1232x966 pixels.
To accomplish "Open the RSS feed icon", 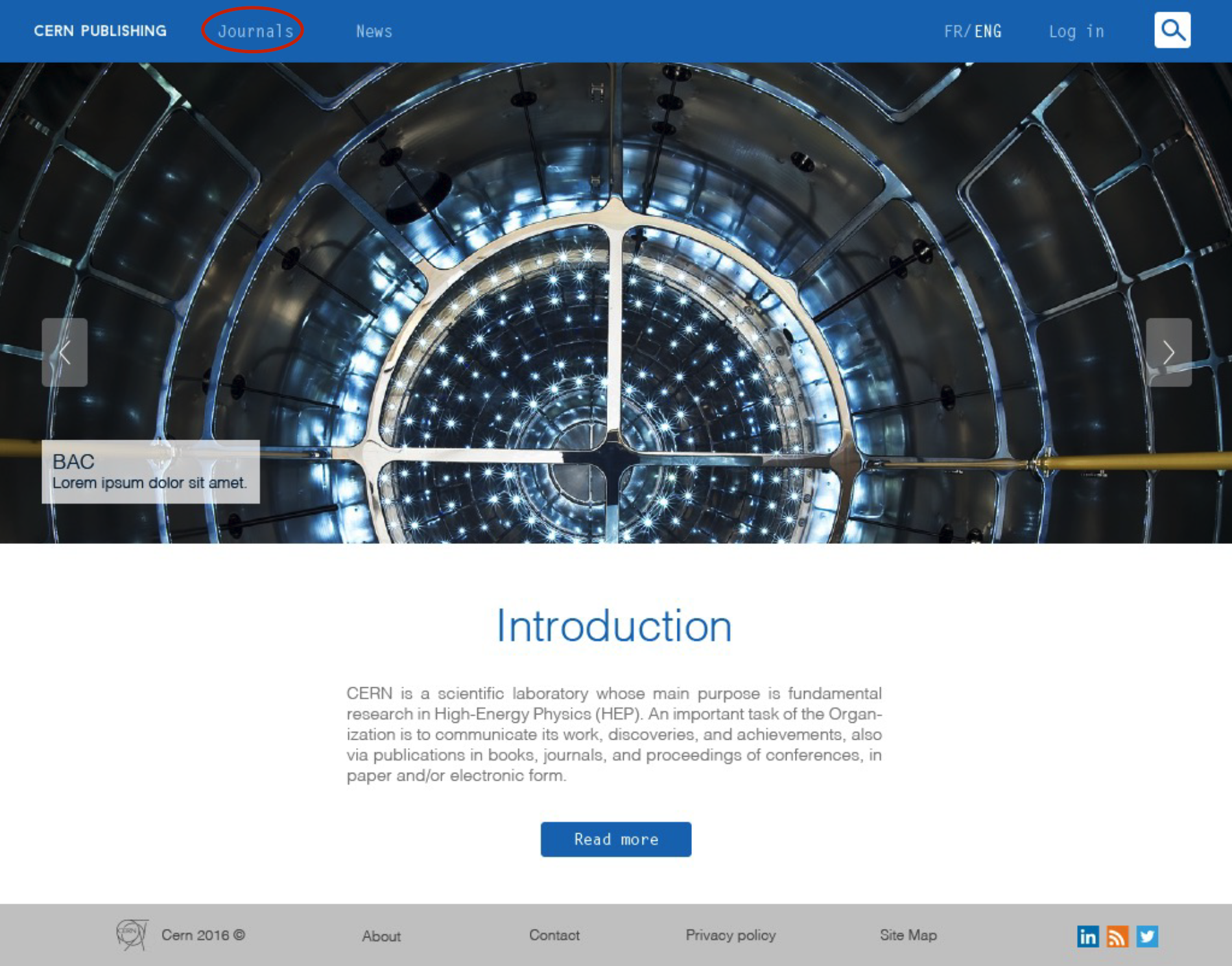I will click(1117, 936).
